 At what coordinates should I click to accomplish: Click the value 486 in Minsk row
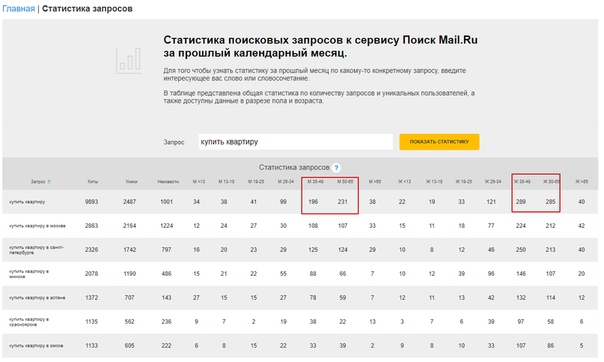pyautogui.click(x=166, y=274)
